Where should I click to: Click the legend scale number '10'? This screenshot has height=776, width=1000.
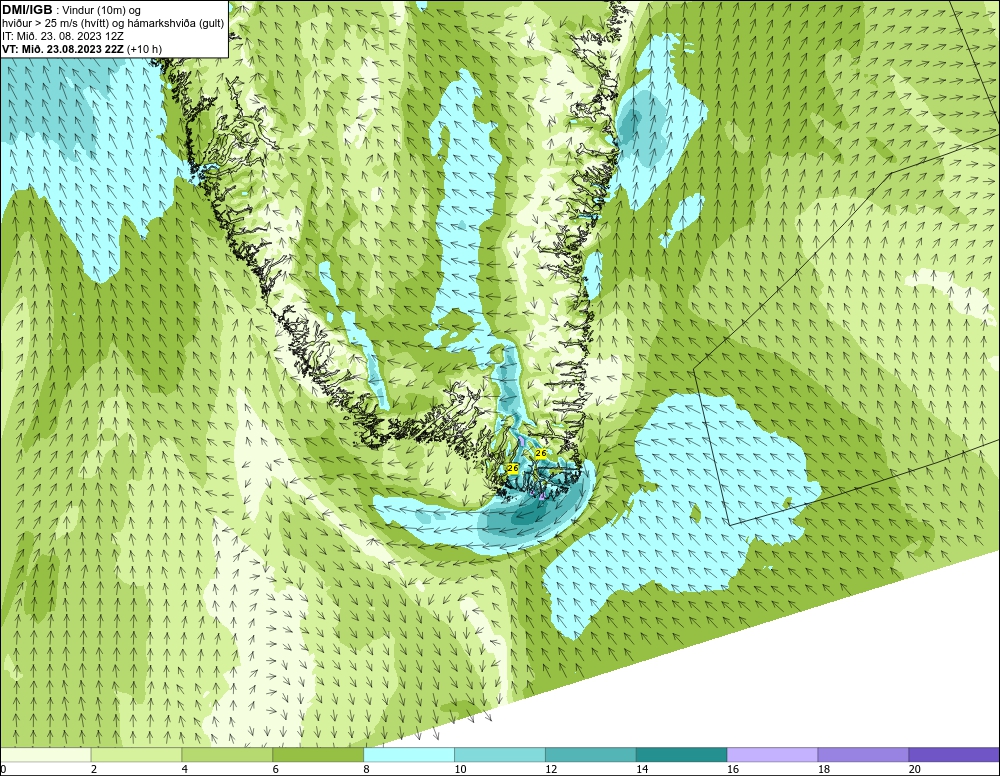coord(460,770)
